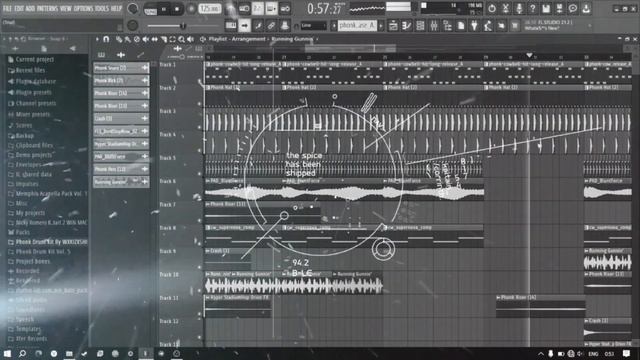This screenshot has width=640, height=360.
Task: Open the FILE menu
Action: click(x=7, y=8)
